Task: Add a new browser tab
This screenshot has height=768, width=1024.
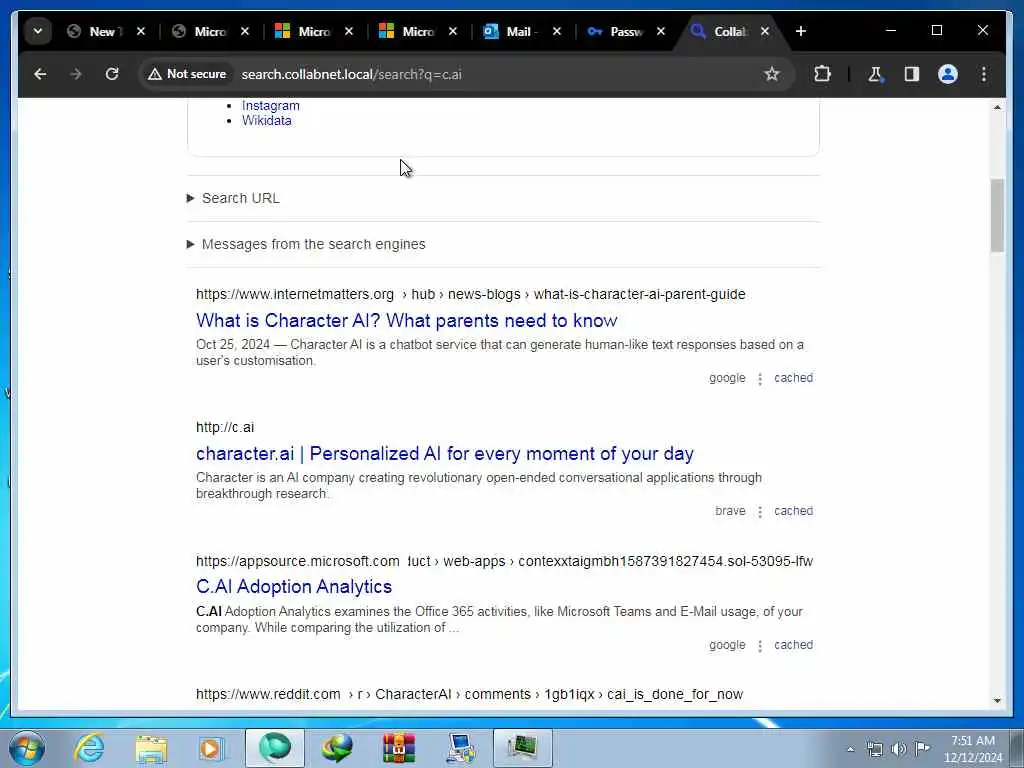Action: (801, 31)
